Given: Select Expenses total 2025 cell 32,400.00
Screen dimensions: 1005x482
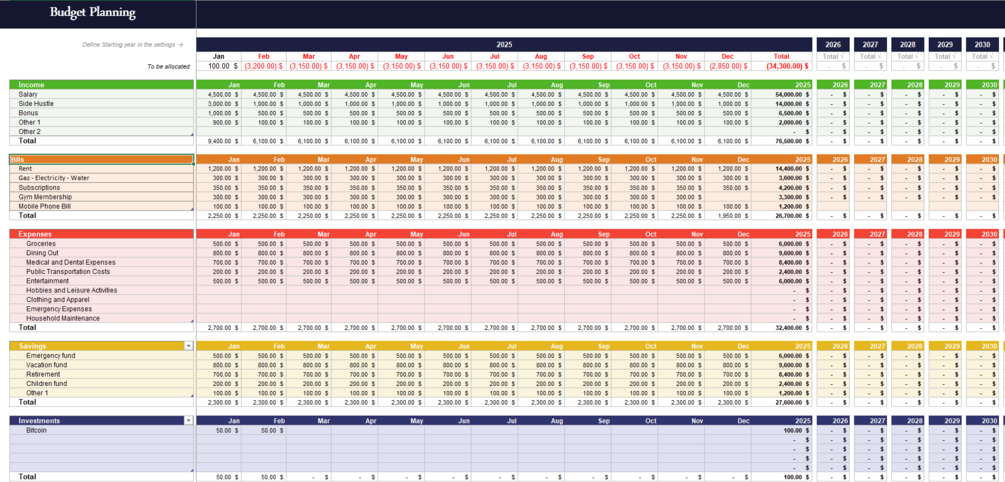Looking at the screenshot, I should pos(782,328).
